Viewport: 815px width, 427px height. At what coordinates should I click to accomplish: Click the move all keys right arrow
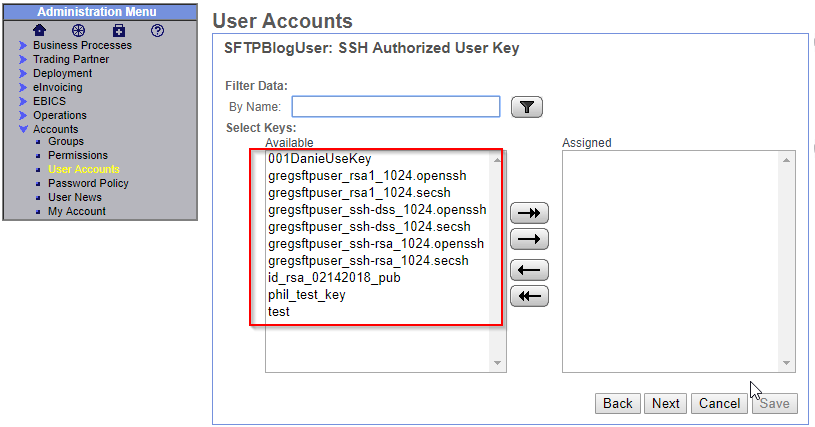point(529,213)
